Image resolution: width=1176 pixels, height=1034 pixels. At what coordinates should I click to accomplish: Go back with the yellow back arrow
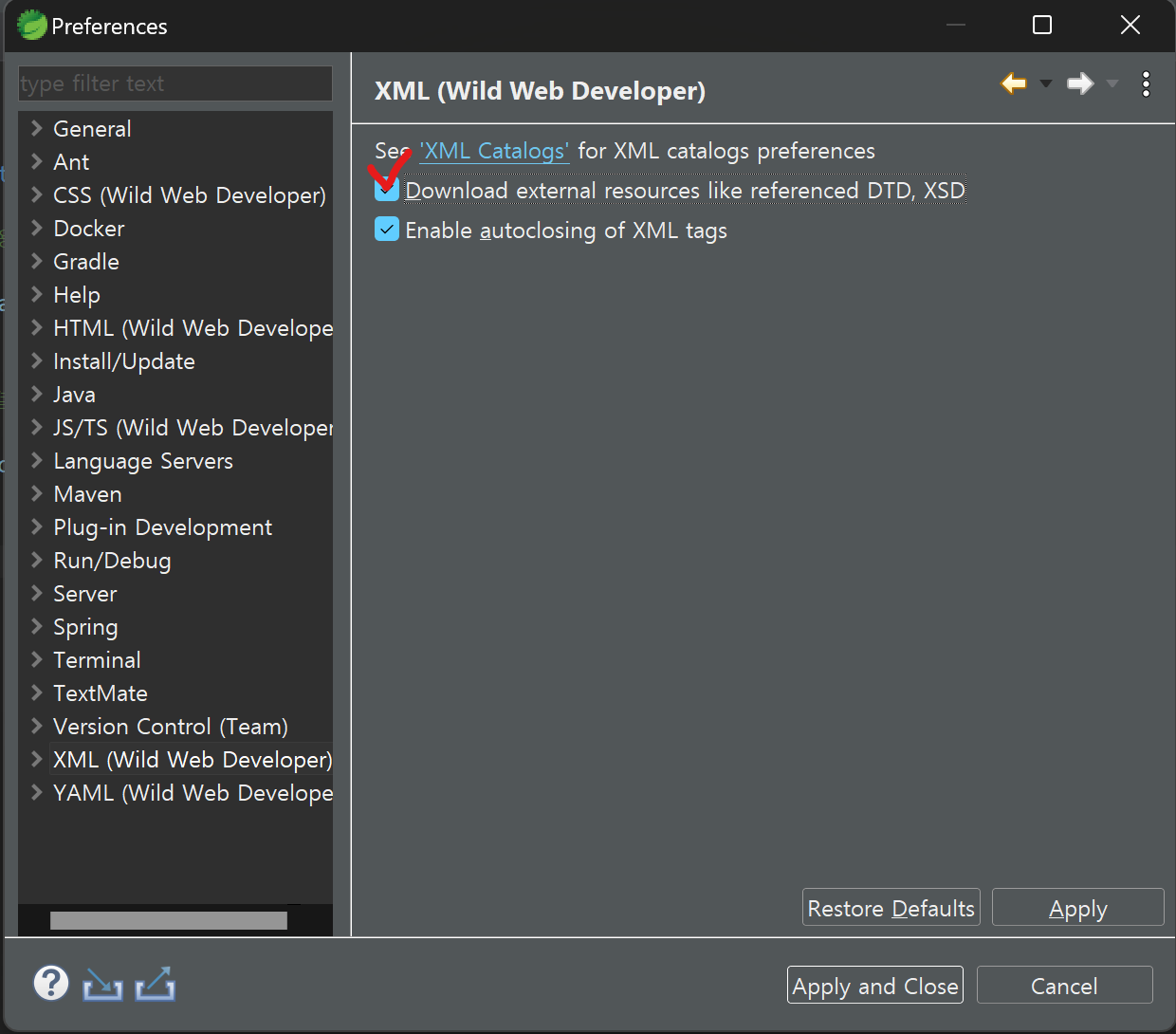[1014, 83]
